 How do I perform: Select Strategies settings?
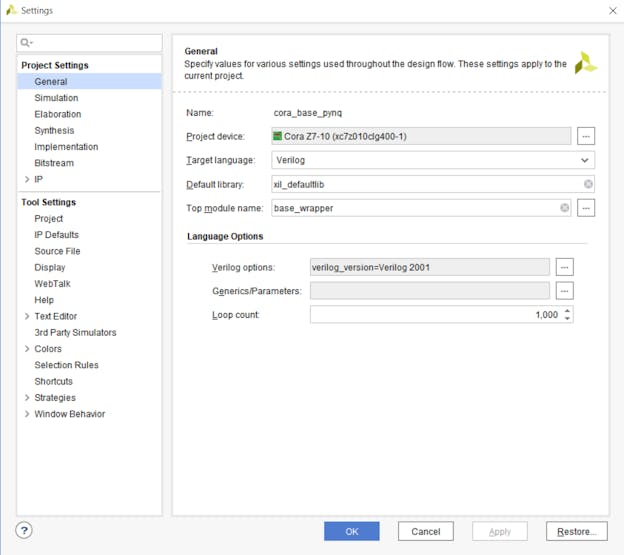click(x=55, y=398)
